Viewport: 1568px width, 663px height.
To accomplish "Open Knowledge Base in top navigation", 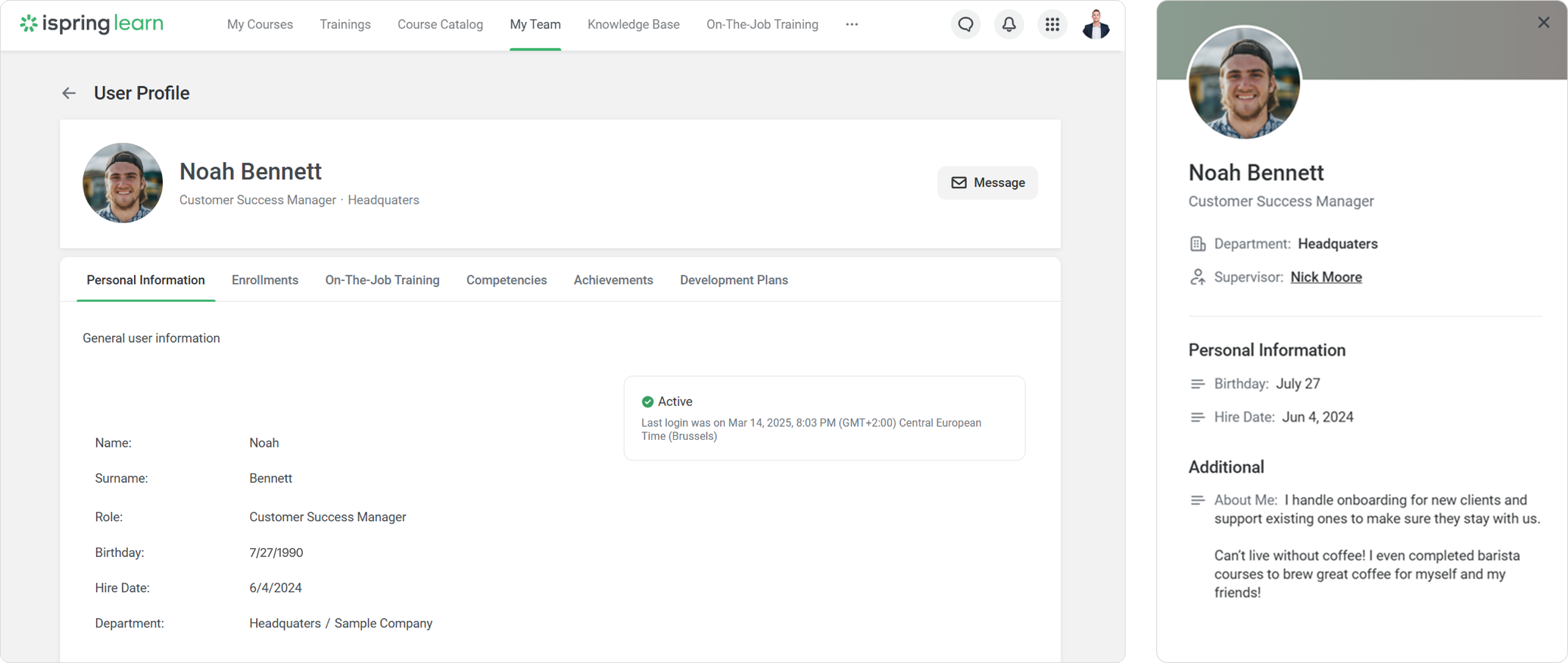I will click(x=633, y=24).
